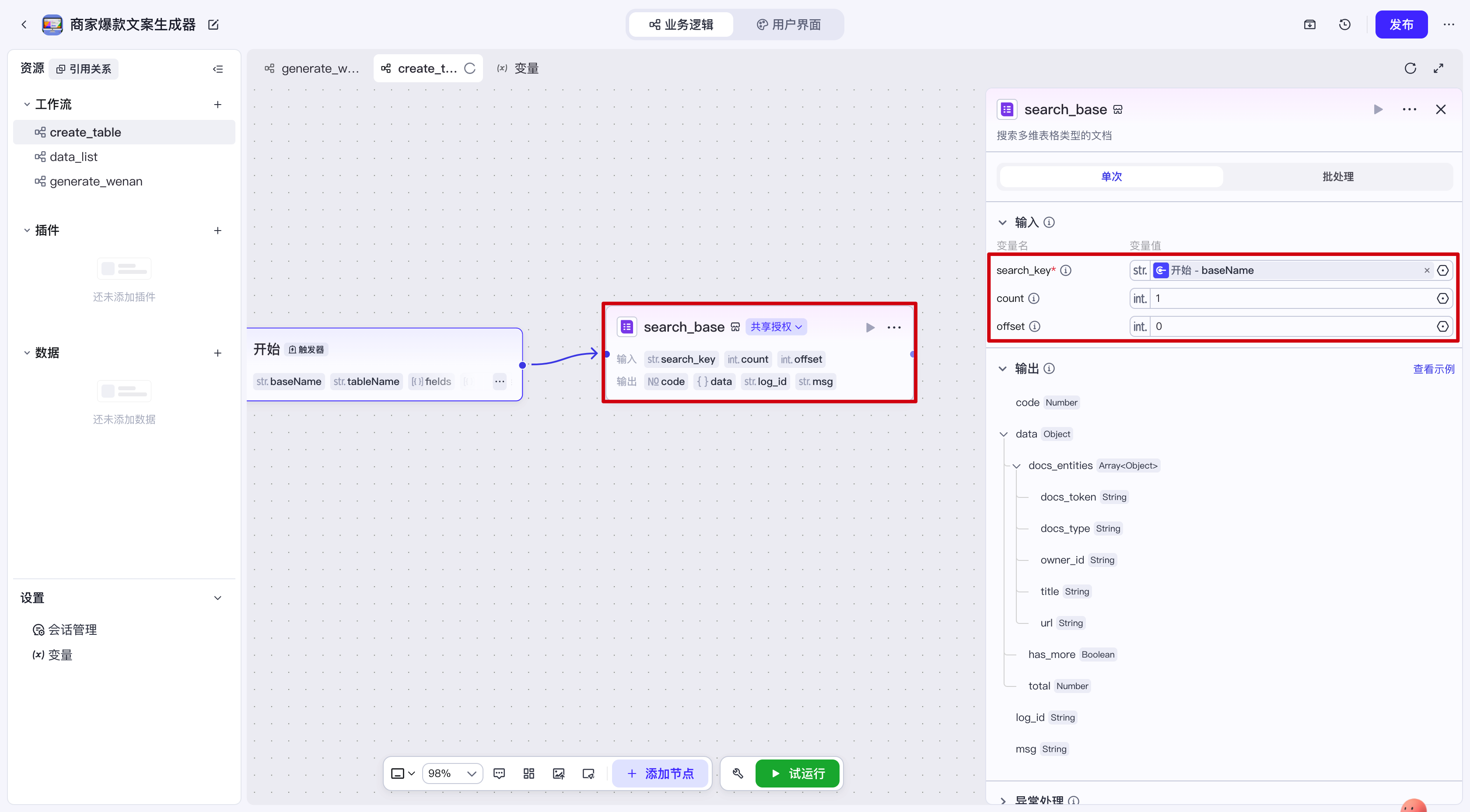1470x812 pixels.
Task: Add a comment via bottom toolbar comment icon
Action: 499,773
